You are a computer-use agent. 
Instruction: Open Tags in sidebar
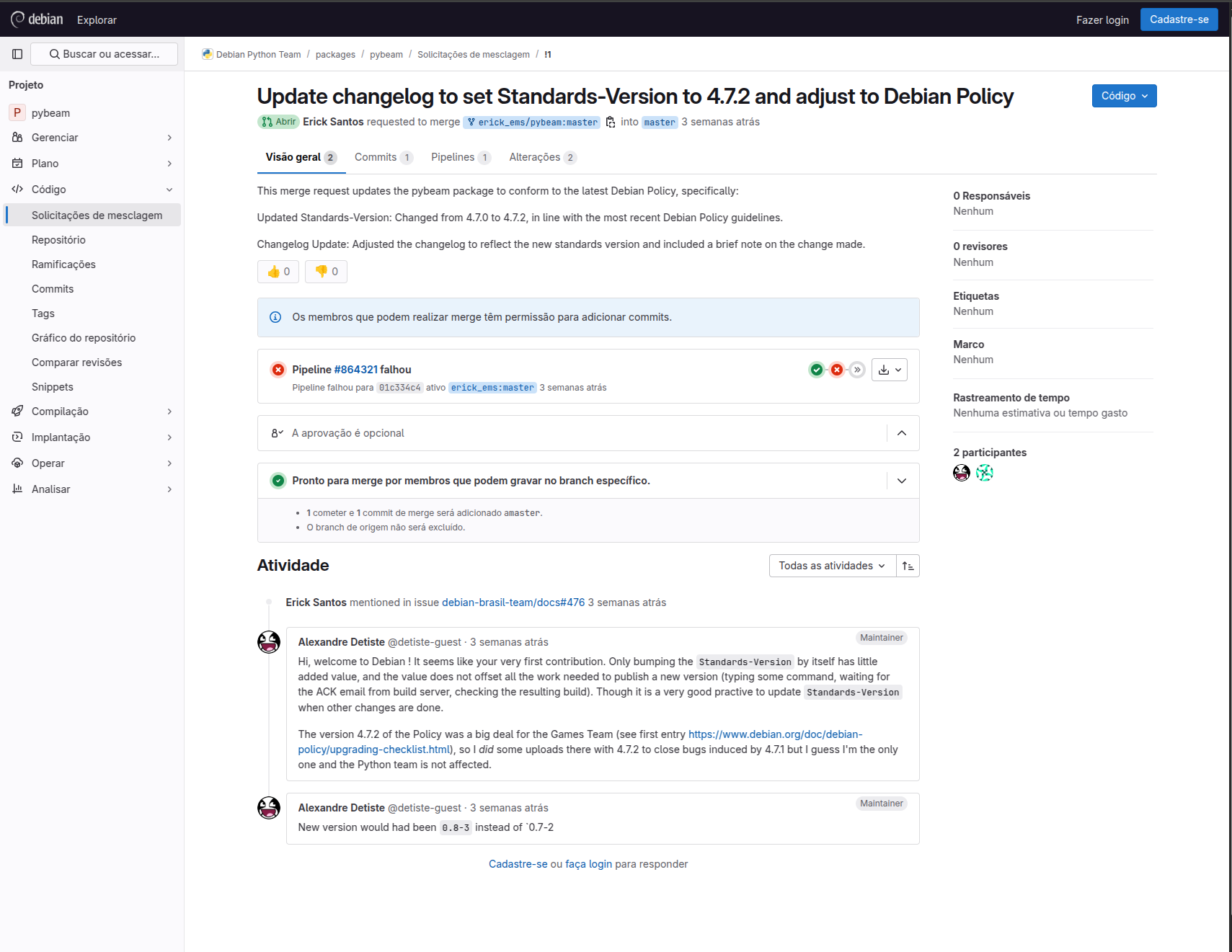click(92, 313)
